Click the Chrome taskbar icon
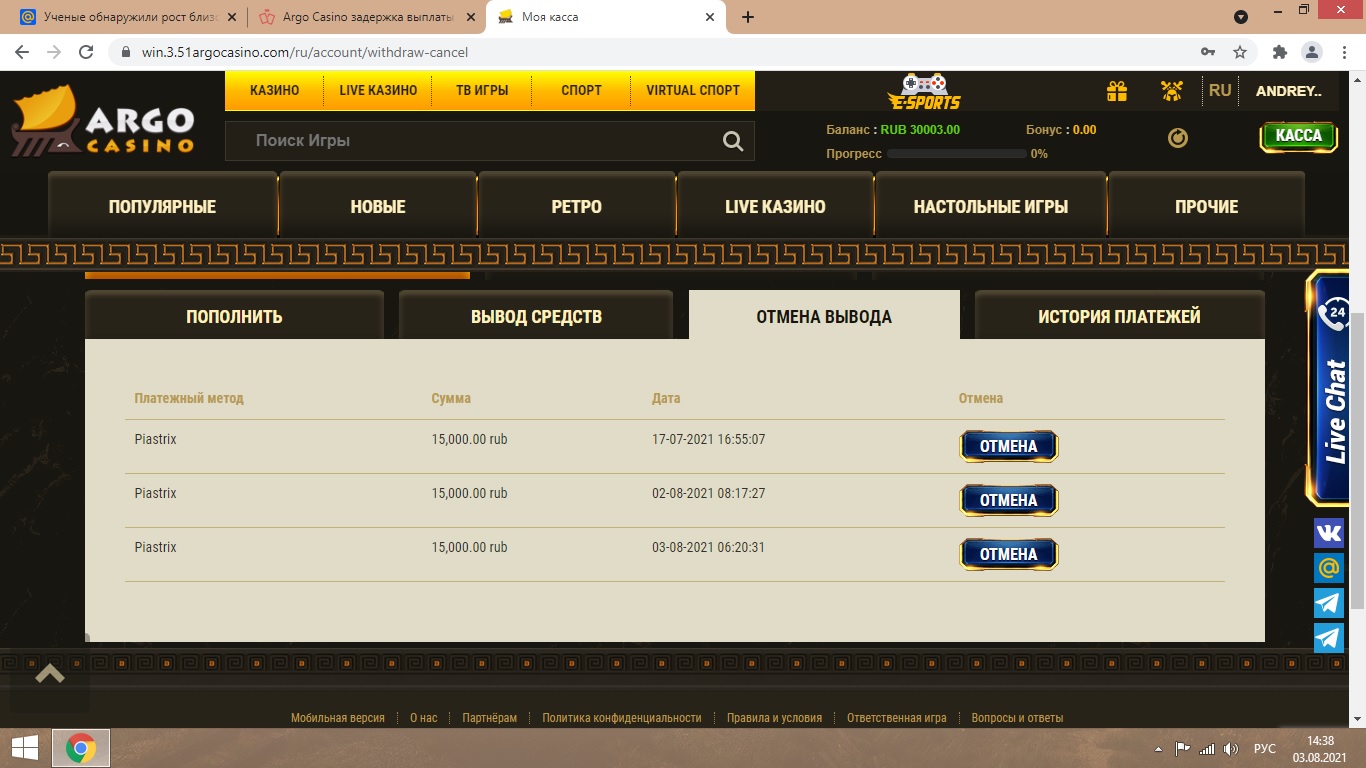 [81, 748]
